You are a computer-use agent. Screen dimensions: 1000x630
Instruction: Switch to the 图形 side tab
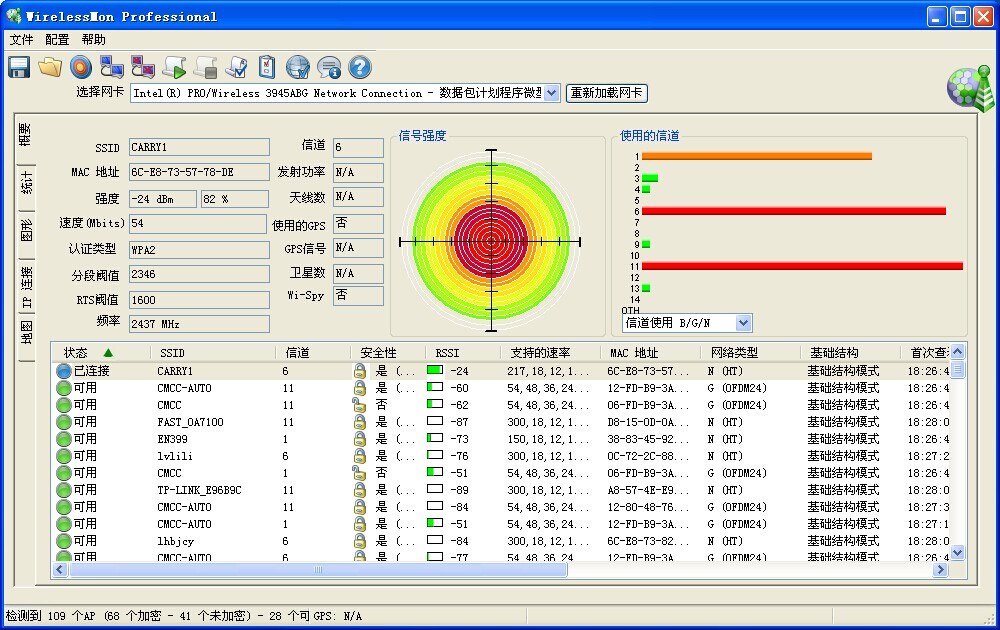point(27,231)
